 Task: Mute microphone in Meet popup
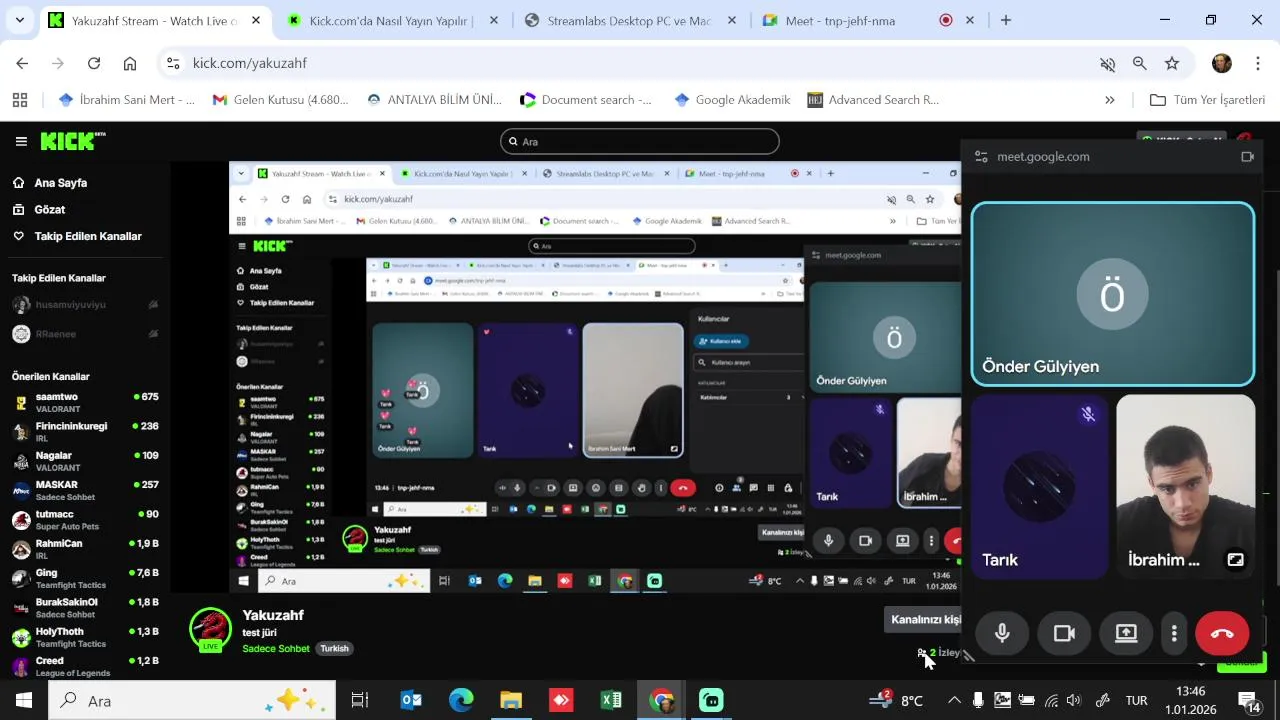point(1002,634)
